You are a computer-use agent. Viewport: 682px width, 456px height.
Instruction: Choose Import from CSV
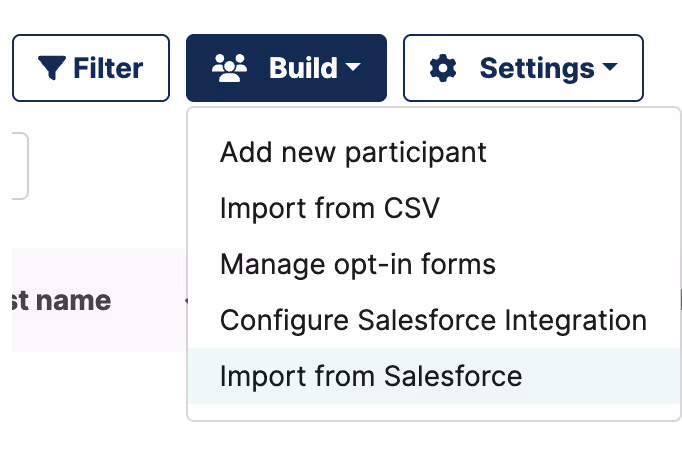pos(330,209)
